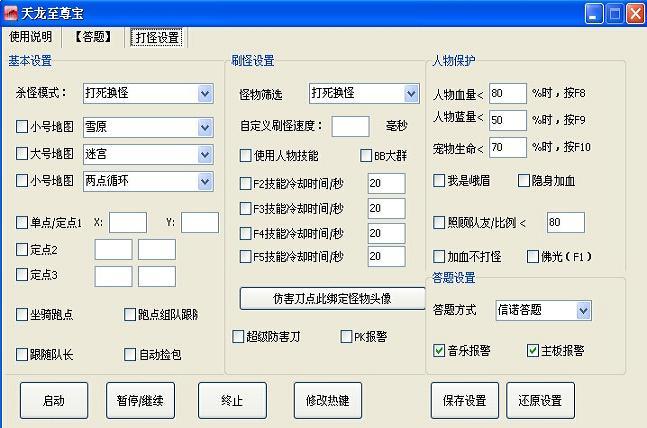Screen dimensions: 647x428
Task: Click the first coordinate field of 定点2
Action: [x=113, y=249]
